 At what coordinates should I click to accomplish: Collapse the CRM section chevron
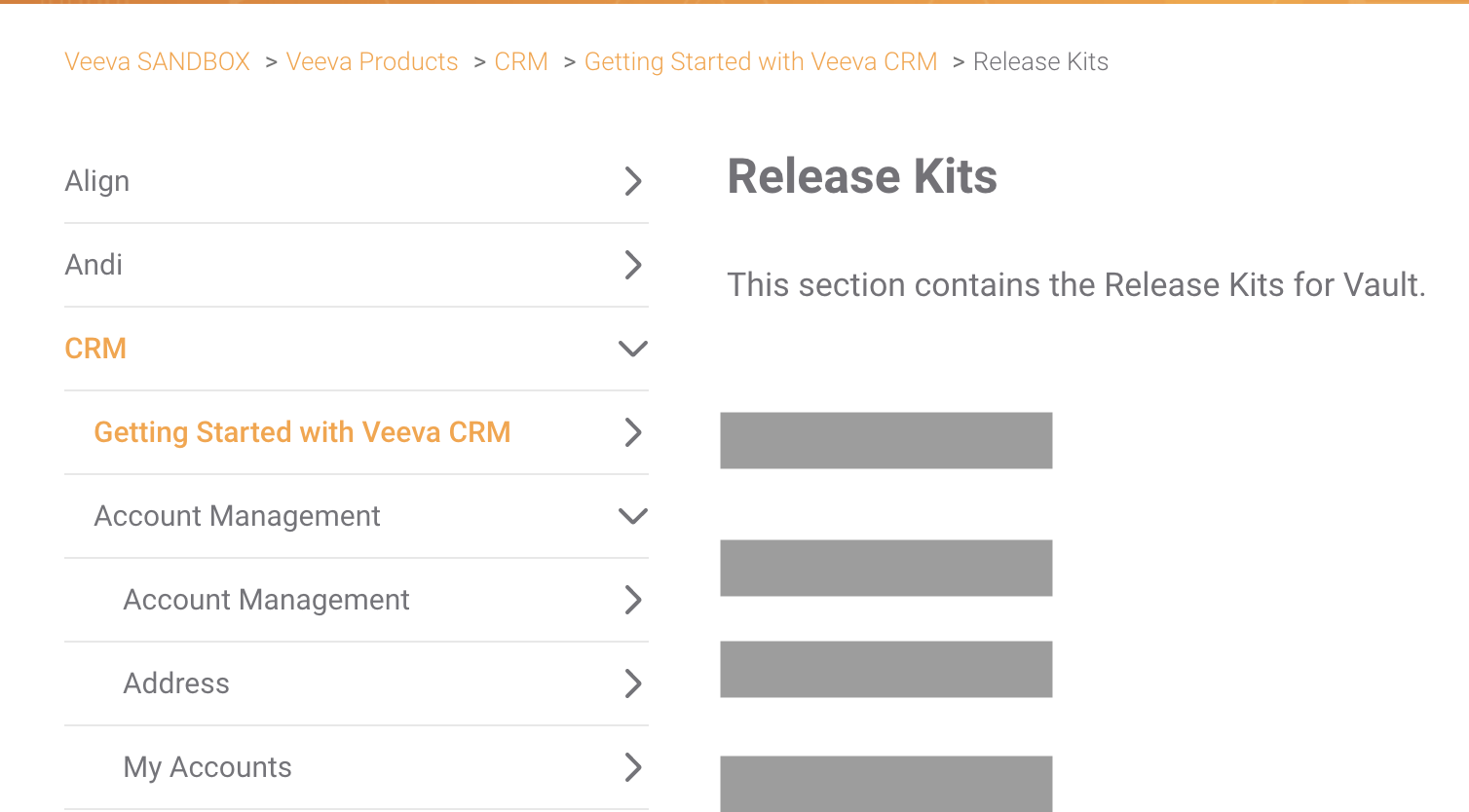[633, 349]
